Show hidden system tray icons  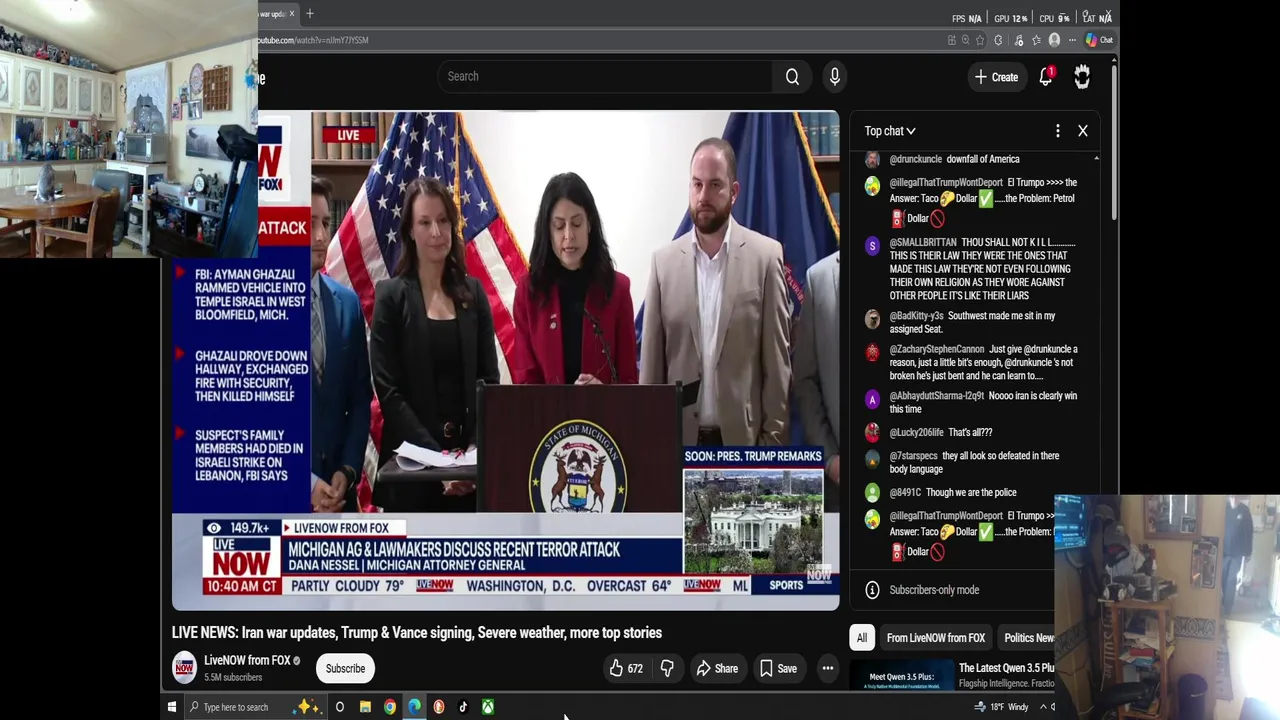(x=1043, y=707)
